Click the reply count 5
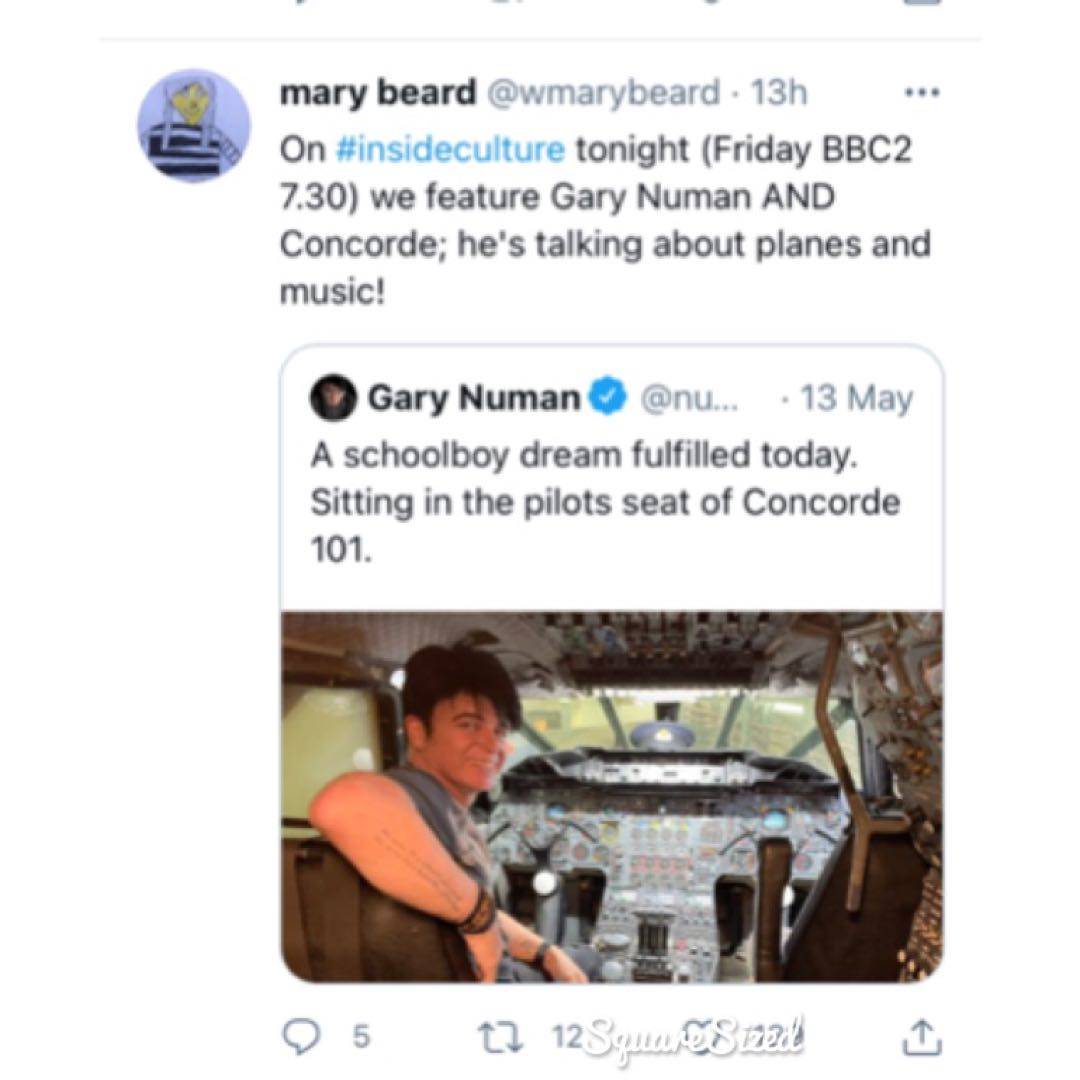The image size is (1080, 1080). click(359, 1037)
